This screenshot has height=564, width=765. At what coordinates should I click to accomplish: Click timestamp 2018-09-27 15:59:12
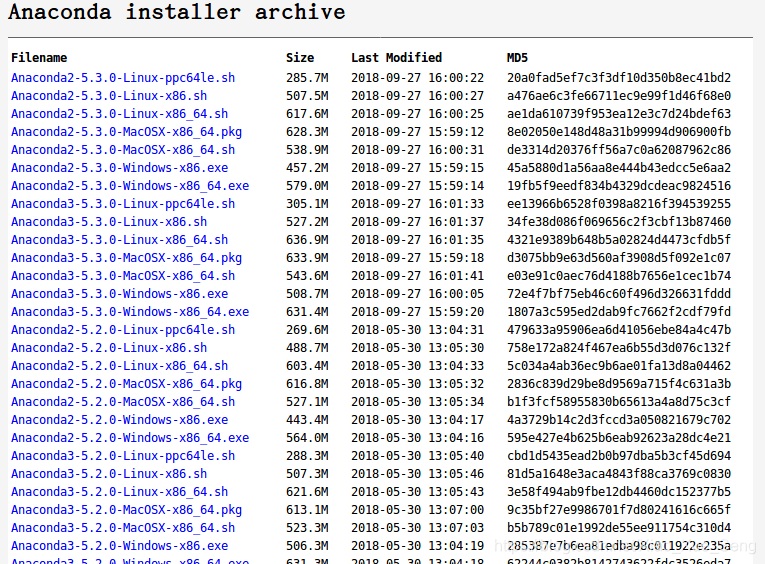418,132
